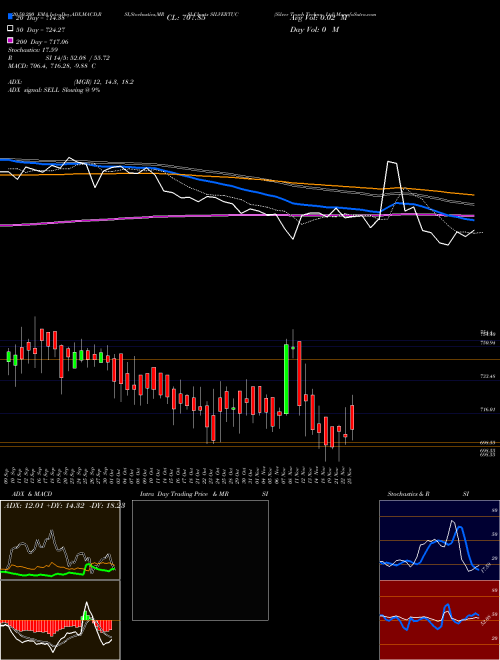This screenshot has width=500, height=660.
Task: Select the '50 Day - 724.27' legend label
Action: 40,30
